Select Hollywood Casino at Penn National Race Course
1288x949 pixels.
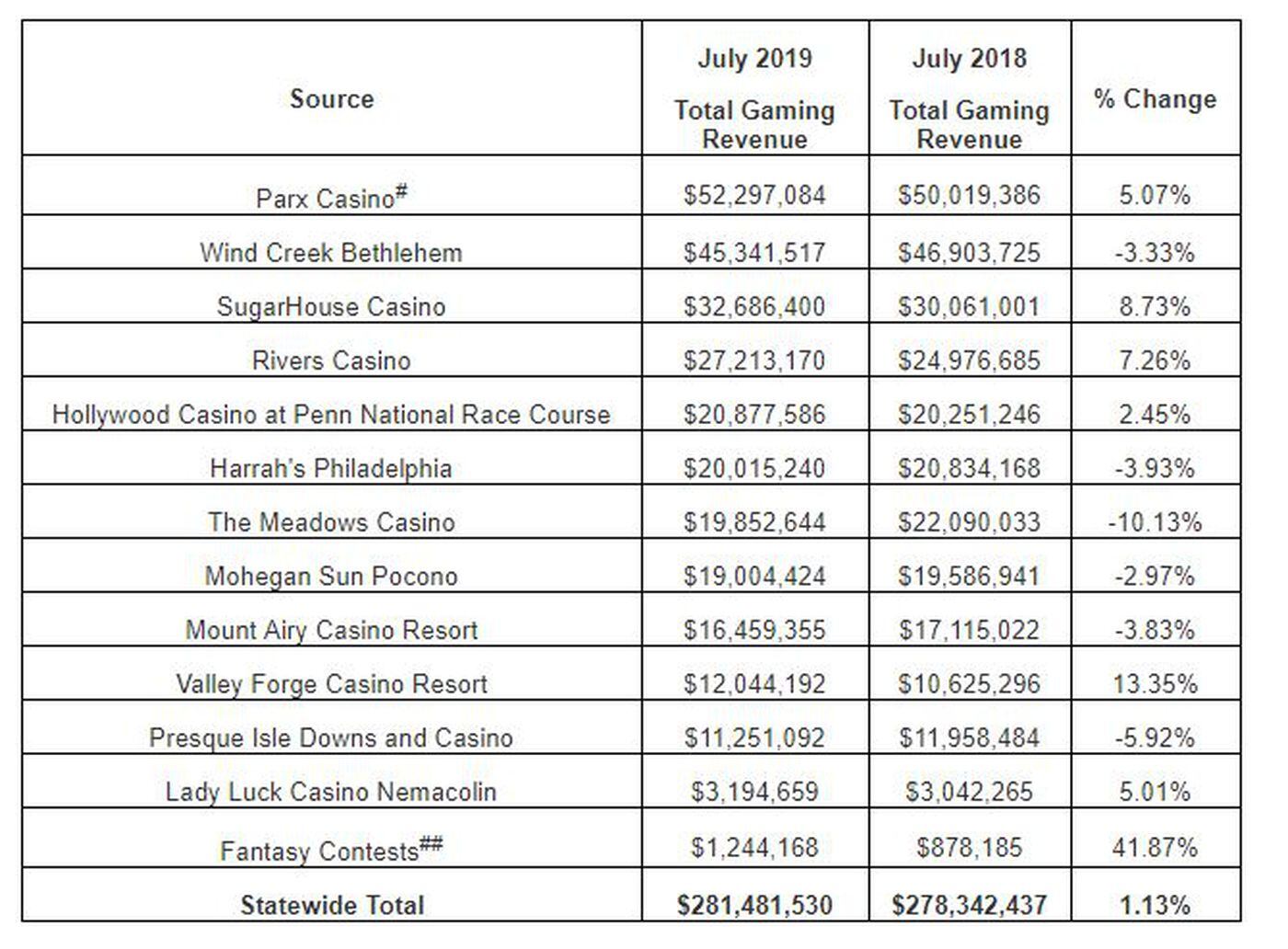(331, 414)
